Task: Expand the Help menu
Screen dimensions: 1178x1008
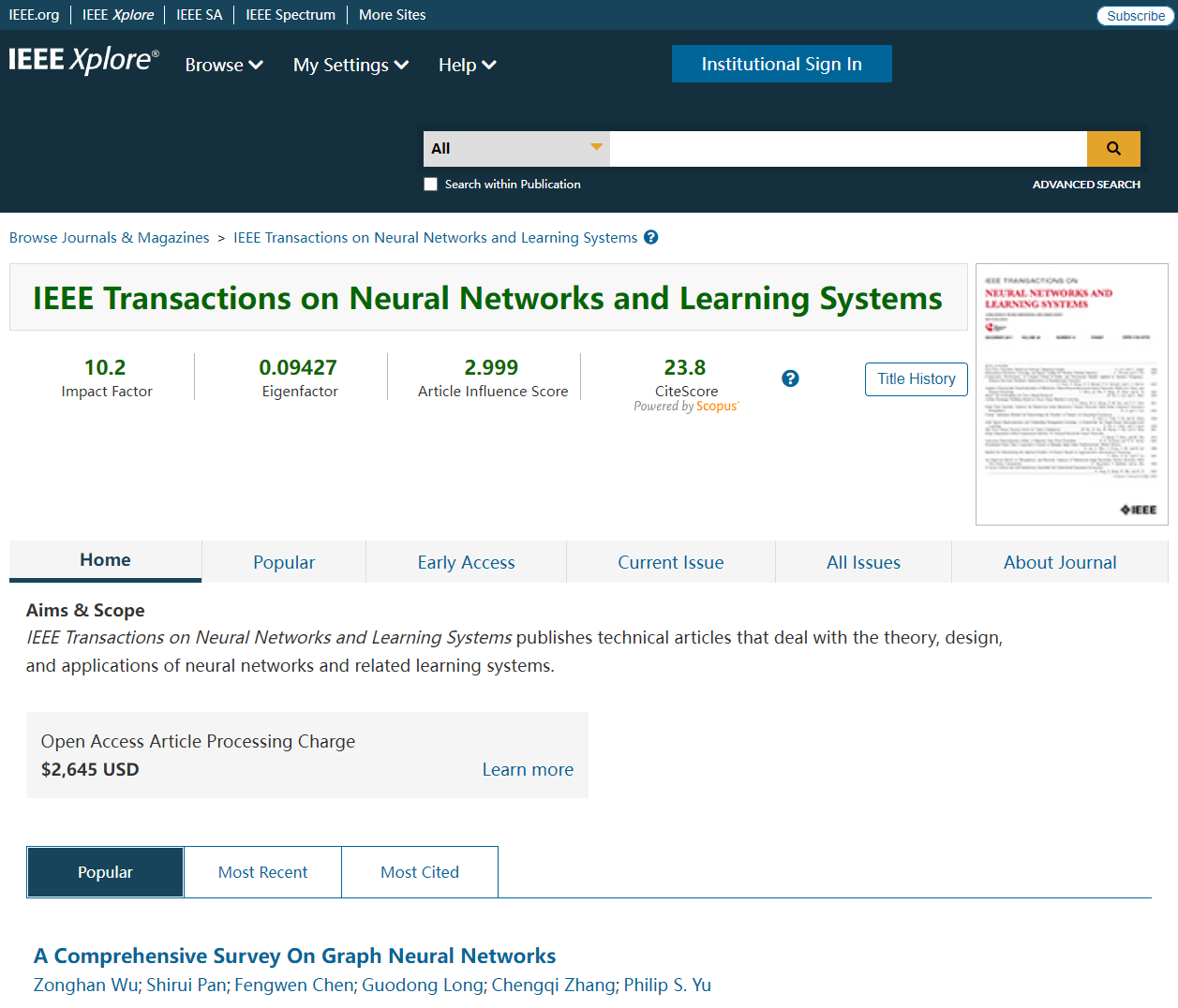Action: point(467,65)
